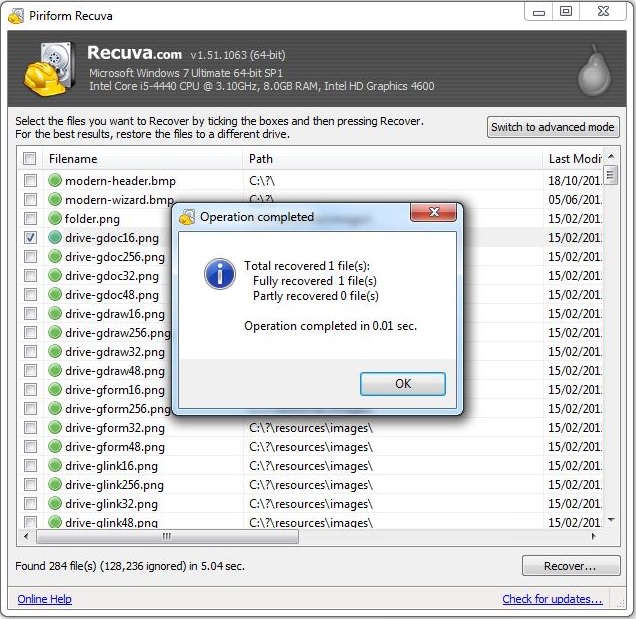Click the Recuva hard-hat drive logo

[49, 69]
